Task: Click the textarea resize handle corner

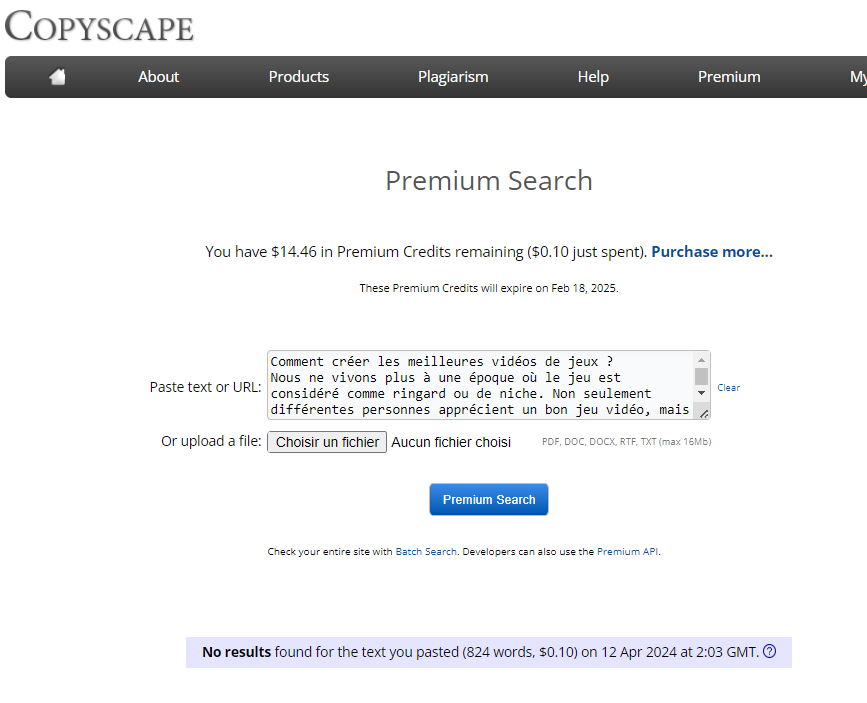Action: [703, 413]
